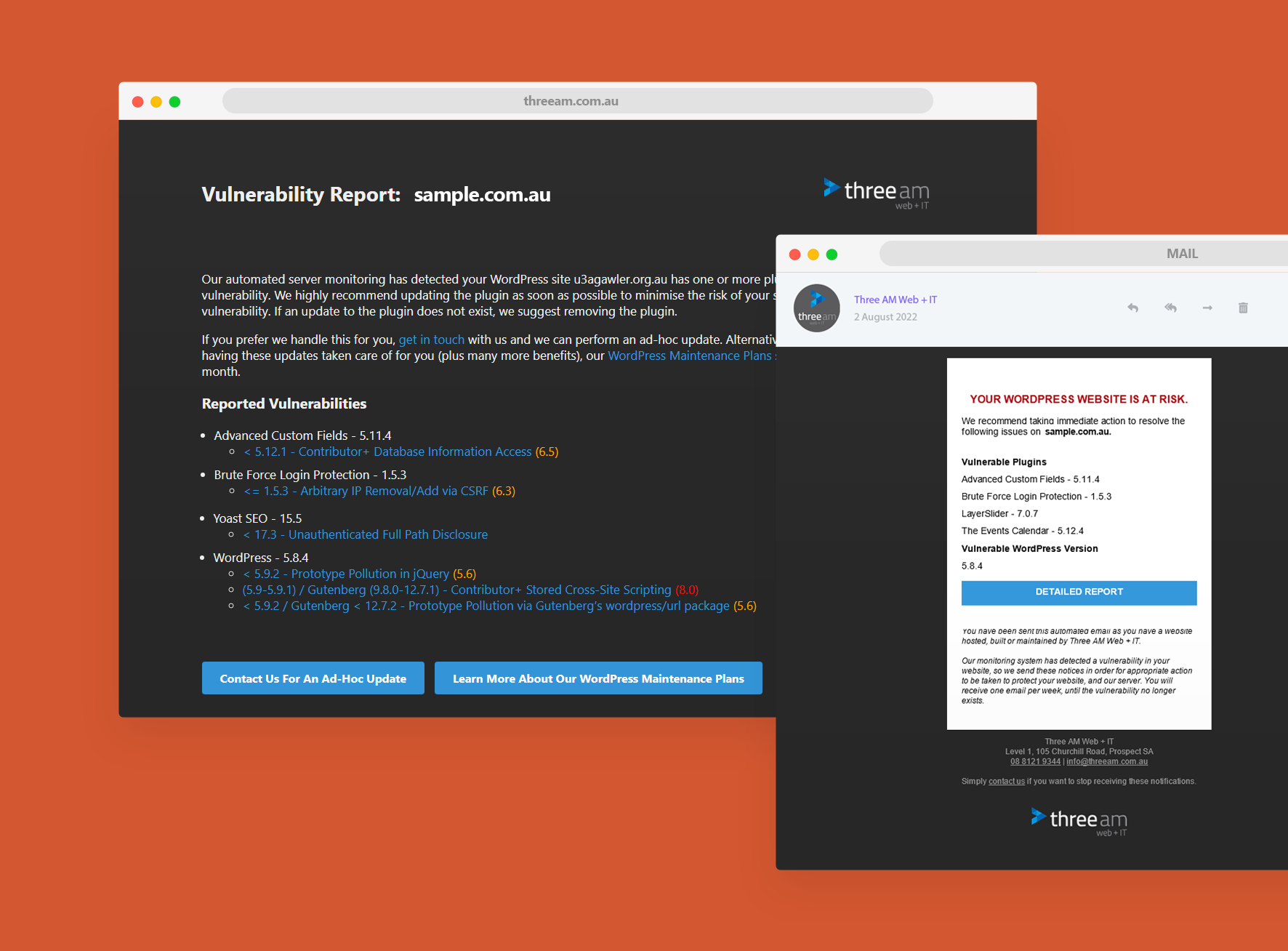Click the 'Level 1, 105 Churchill Road, Prospect SA' address
Viewport: 1288px width, 951px height.
pos(1079,751)
